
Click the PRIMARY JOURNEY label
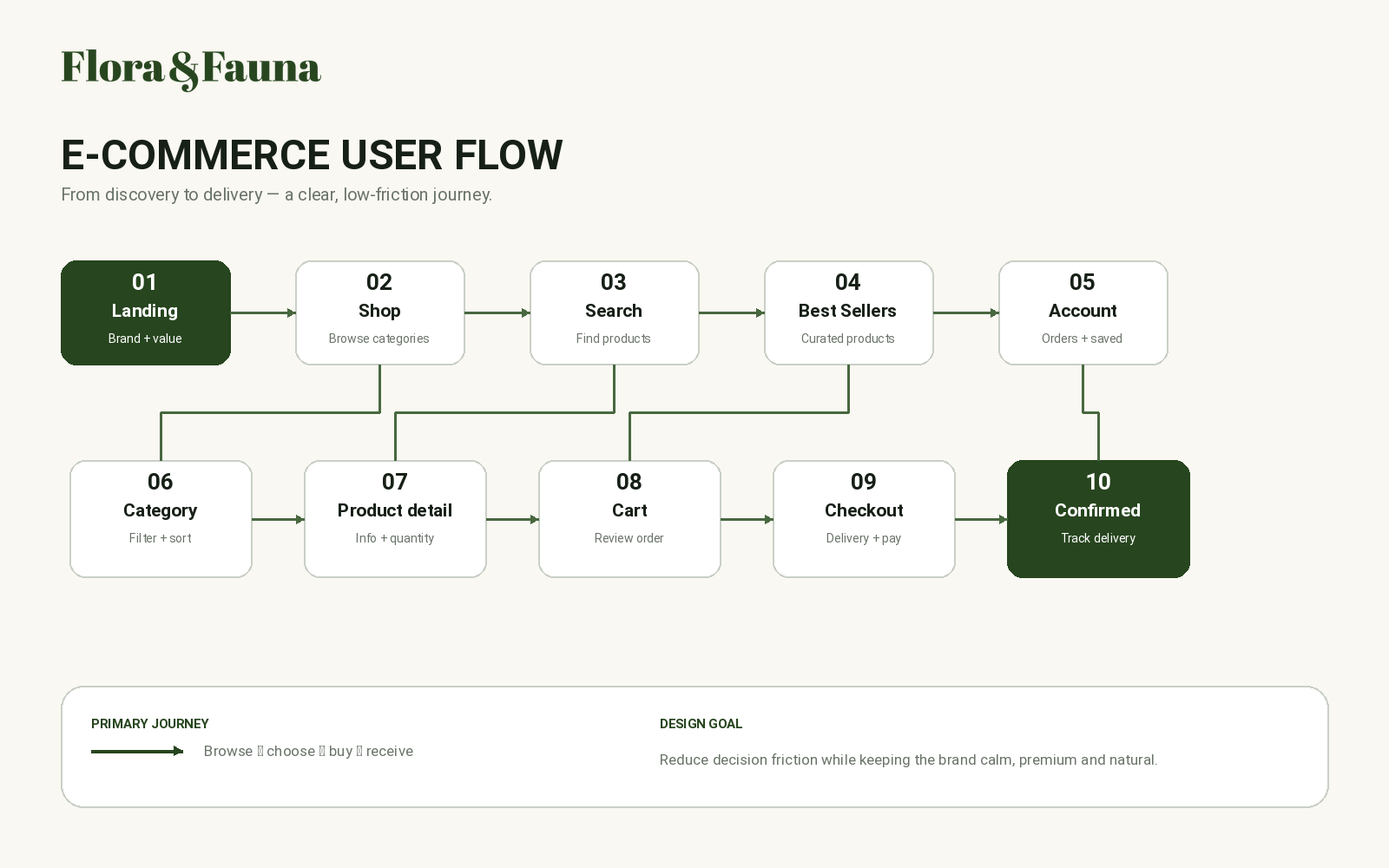pyautogui.click(x=150, y=724)
